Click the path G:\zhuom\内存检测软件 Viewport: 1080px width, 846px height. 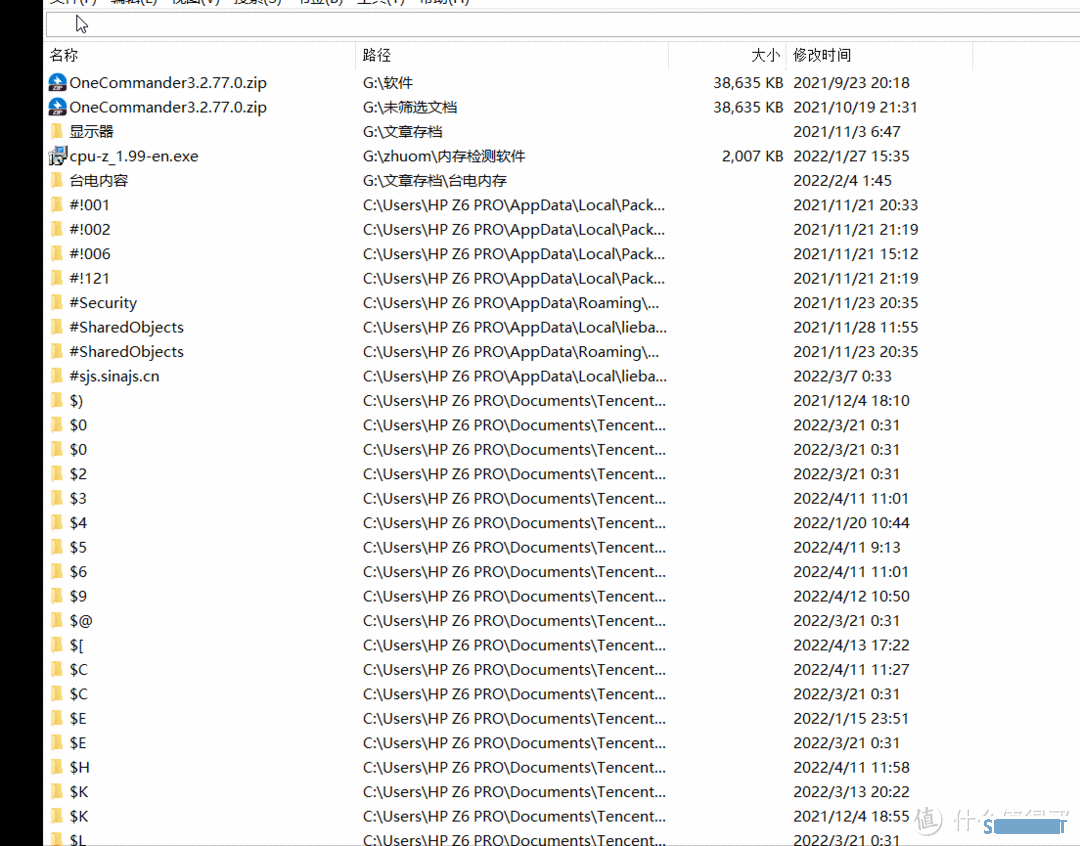pyautogui.click(x=444, y=156)
